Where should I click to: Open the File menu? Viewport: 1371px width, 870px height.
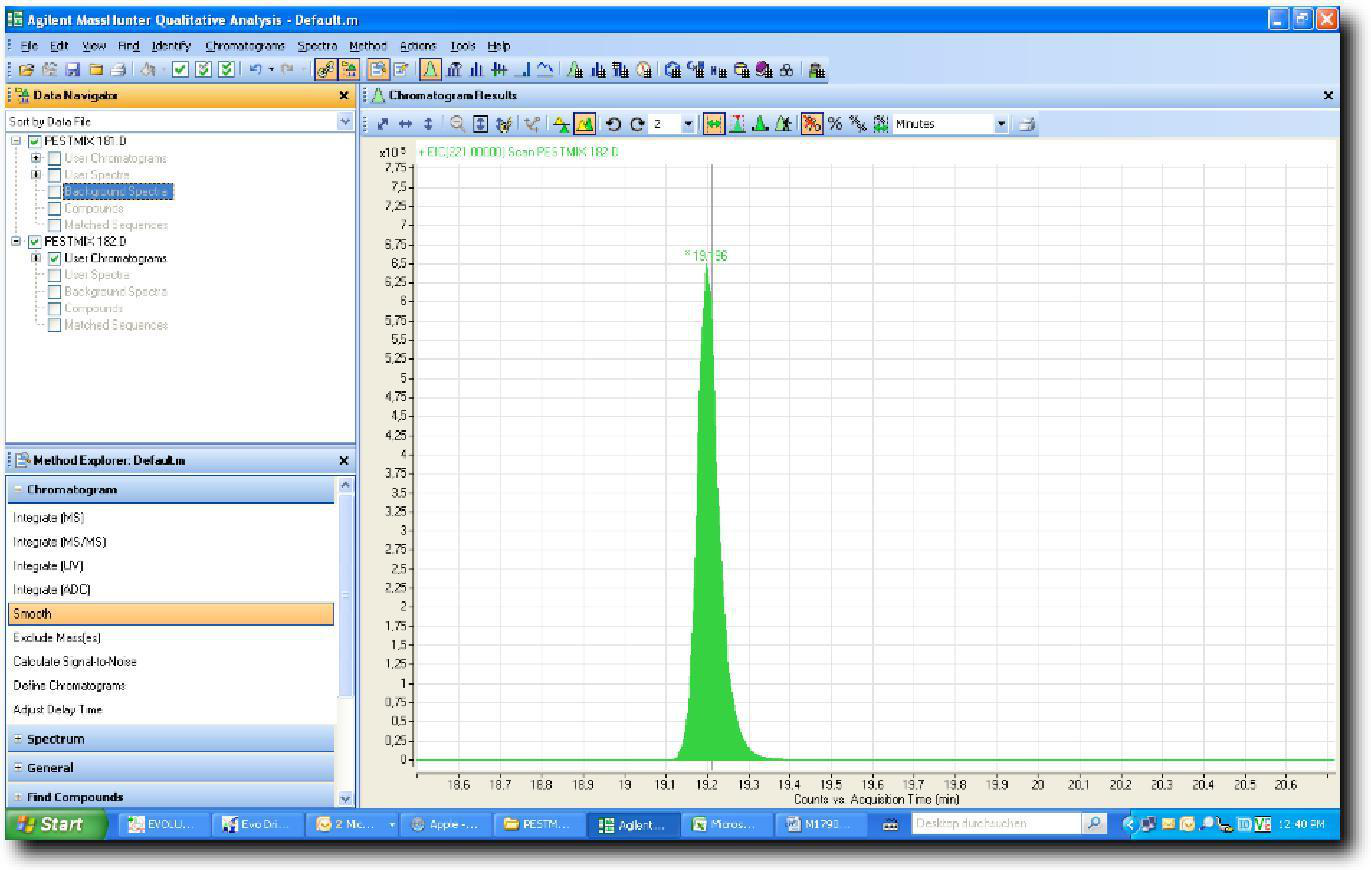(29, 46)
